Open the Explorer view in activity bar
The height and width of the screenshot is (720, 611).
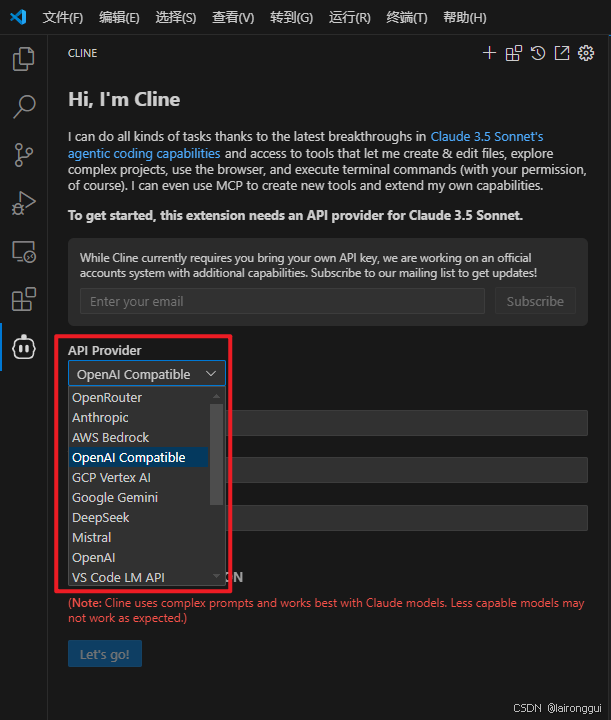click(23, 59)
